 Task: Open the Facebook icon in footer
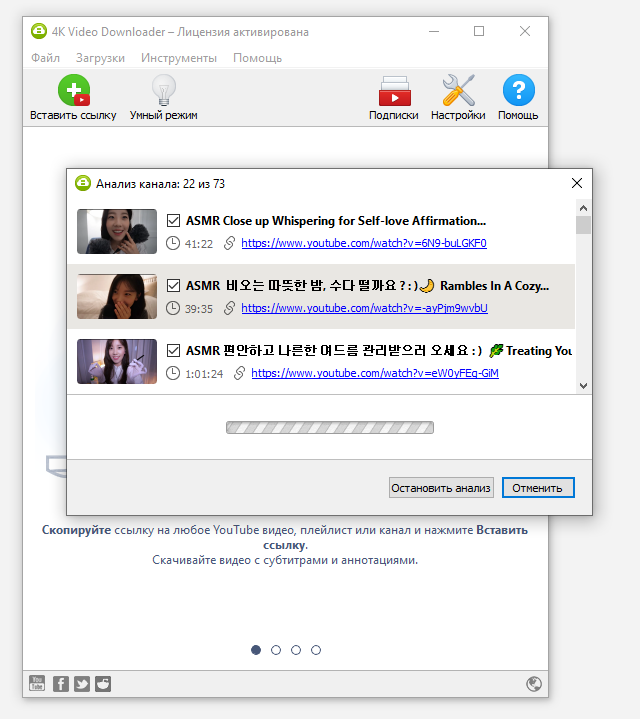60,684
